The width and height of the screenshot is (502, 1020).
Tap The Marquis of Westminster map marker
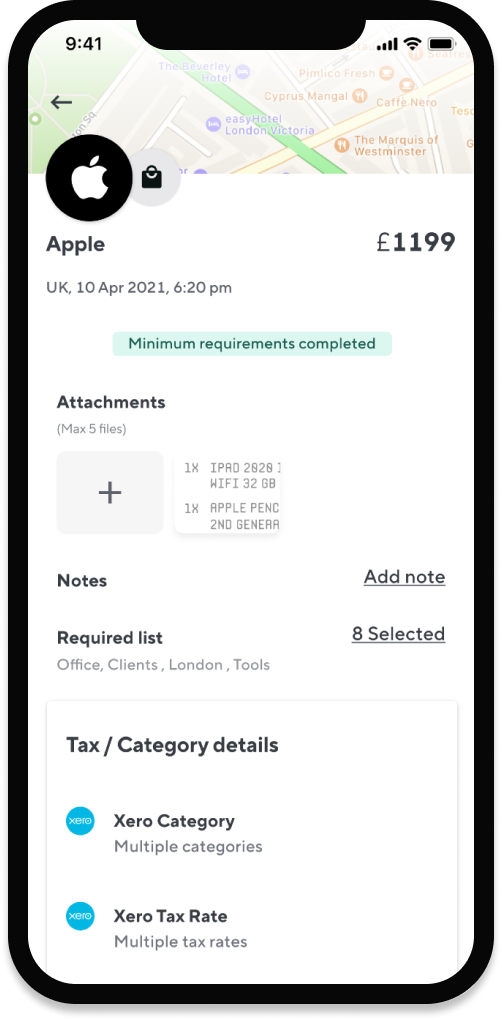coord(342,144)
